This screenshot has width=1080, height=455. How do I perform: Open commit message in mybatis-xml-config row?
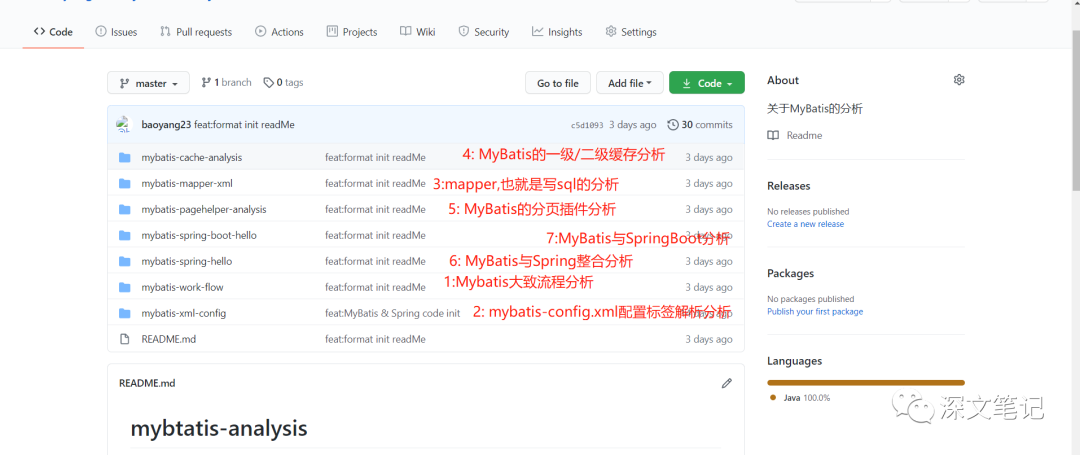[x=393, y=313]
